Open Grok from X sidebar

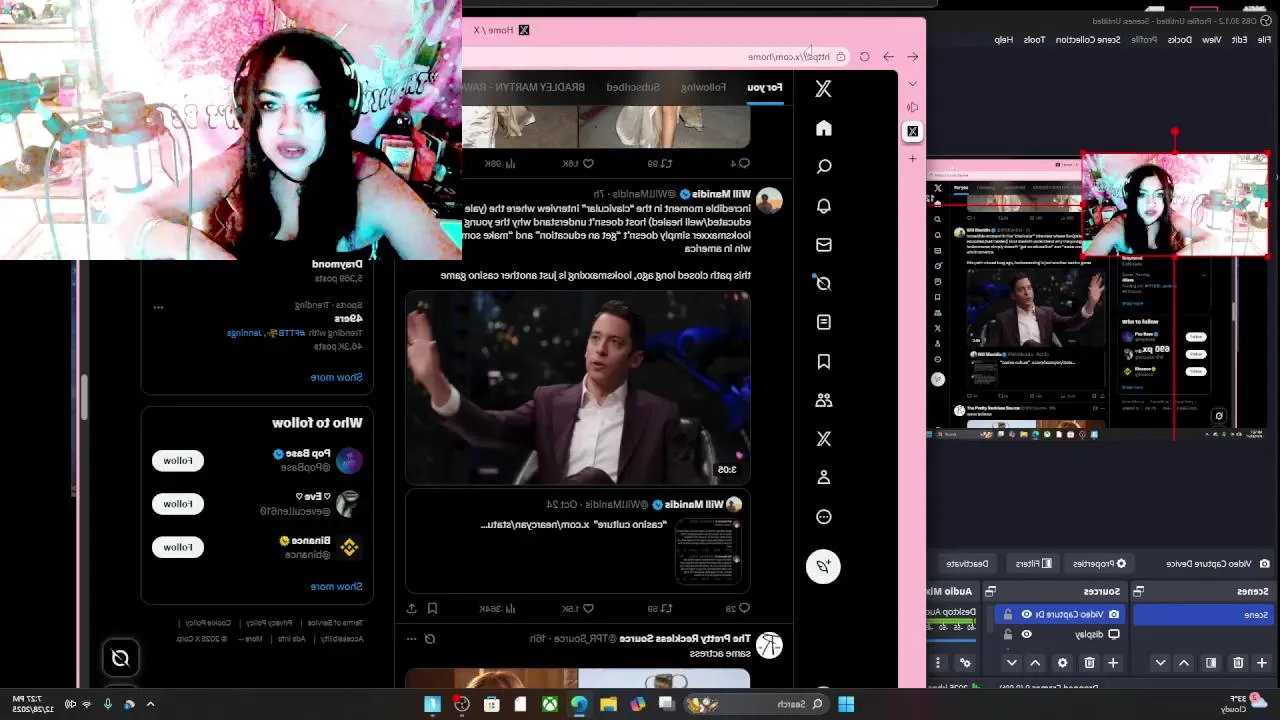tap(823, 283)
